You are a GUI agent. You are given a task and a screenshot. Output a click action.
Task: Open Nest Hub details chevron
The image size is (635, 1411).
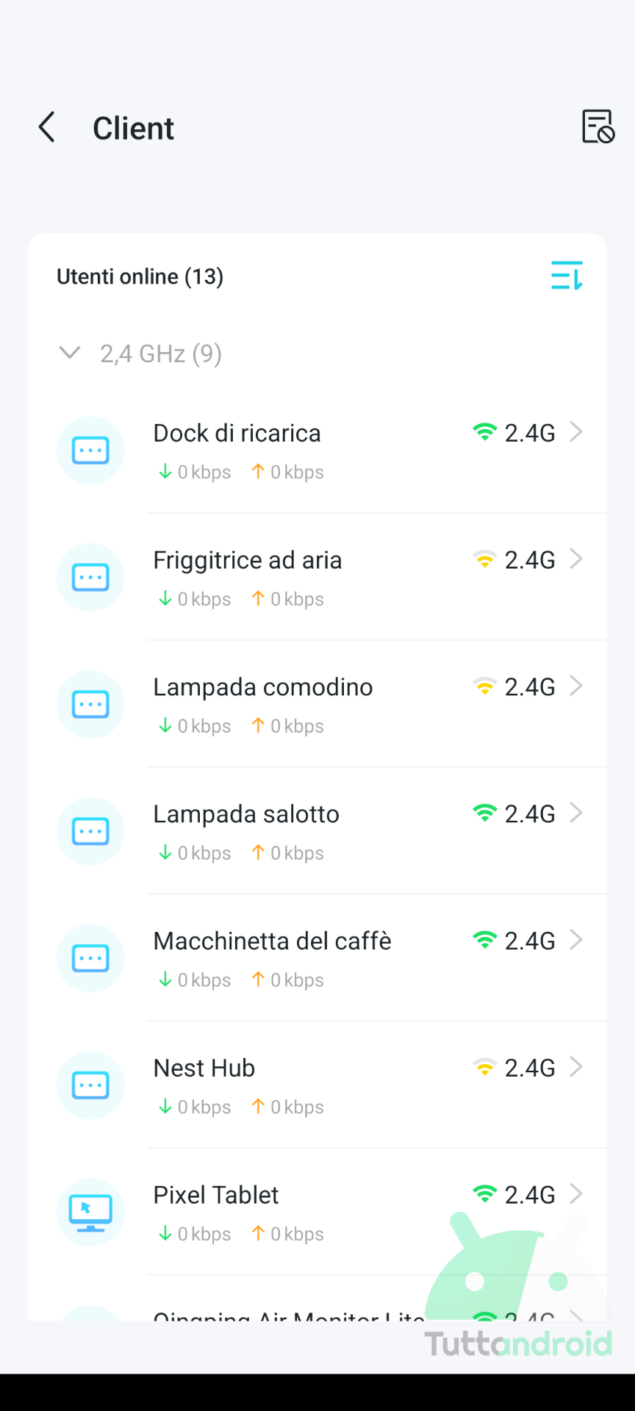(x=576, y=1067)
